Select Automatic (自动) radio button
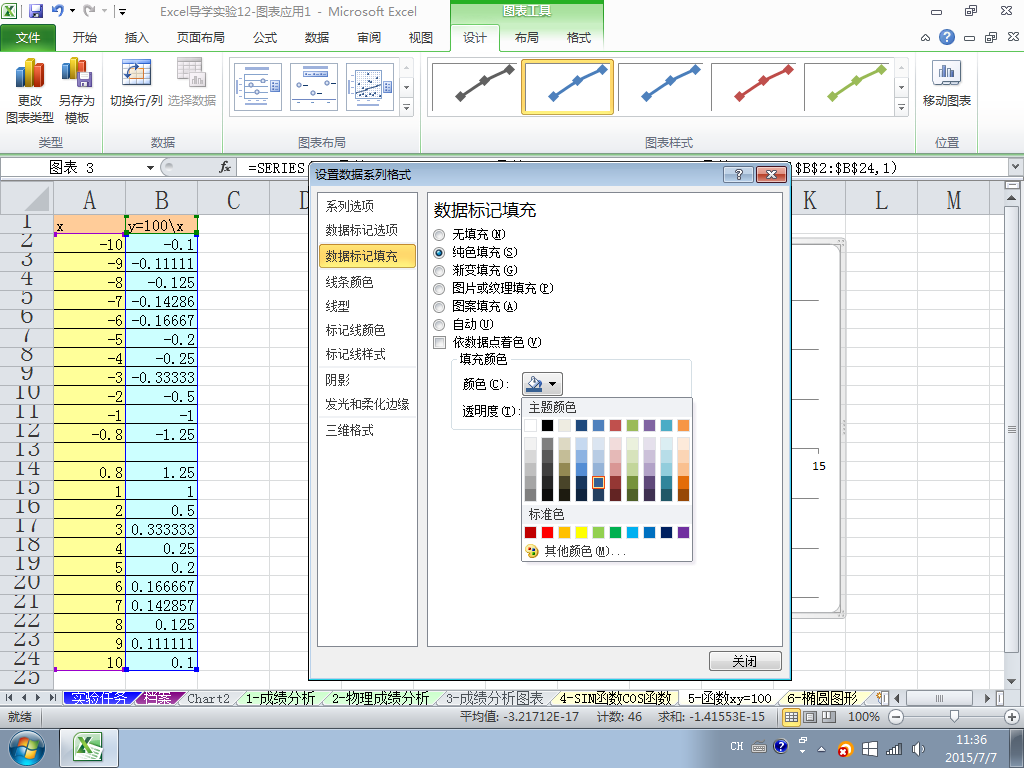The height and width of the screenshot is (768, 1024). point(440,325)
